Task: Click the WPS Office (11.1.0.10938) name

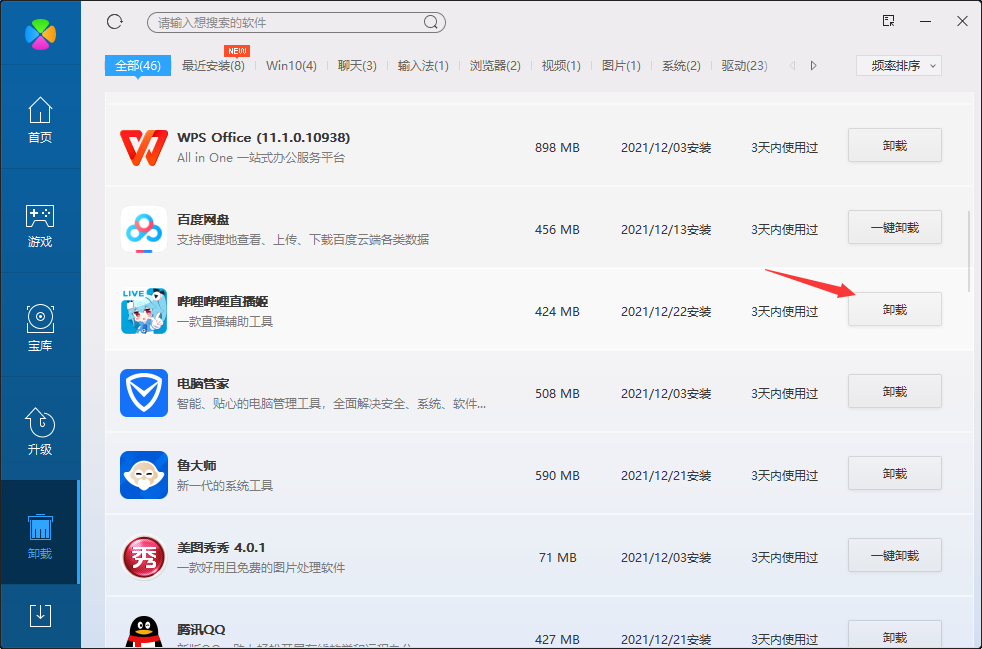Action: coord(264,137)
